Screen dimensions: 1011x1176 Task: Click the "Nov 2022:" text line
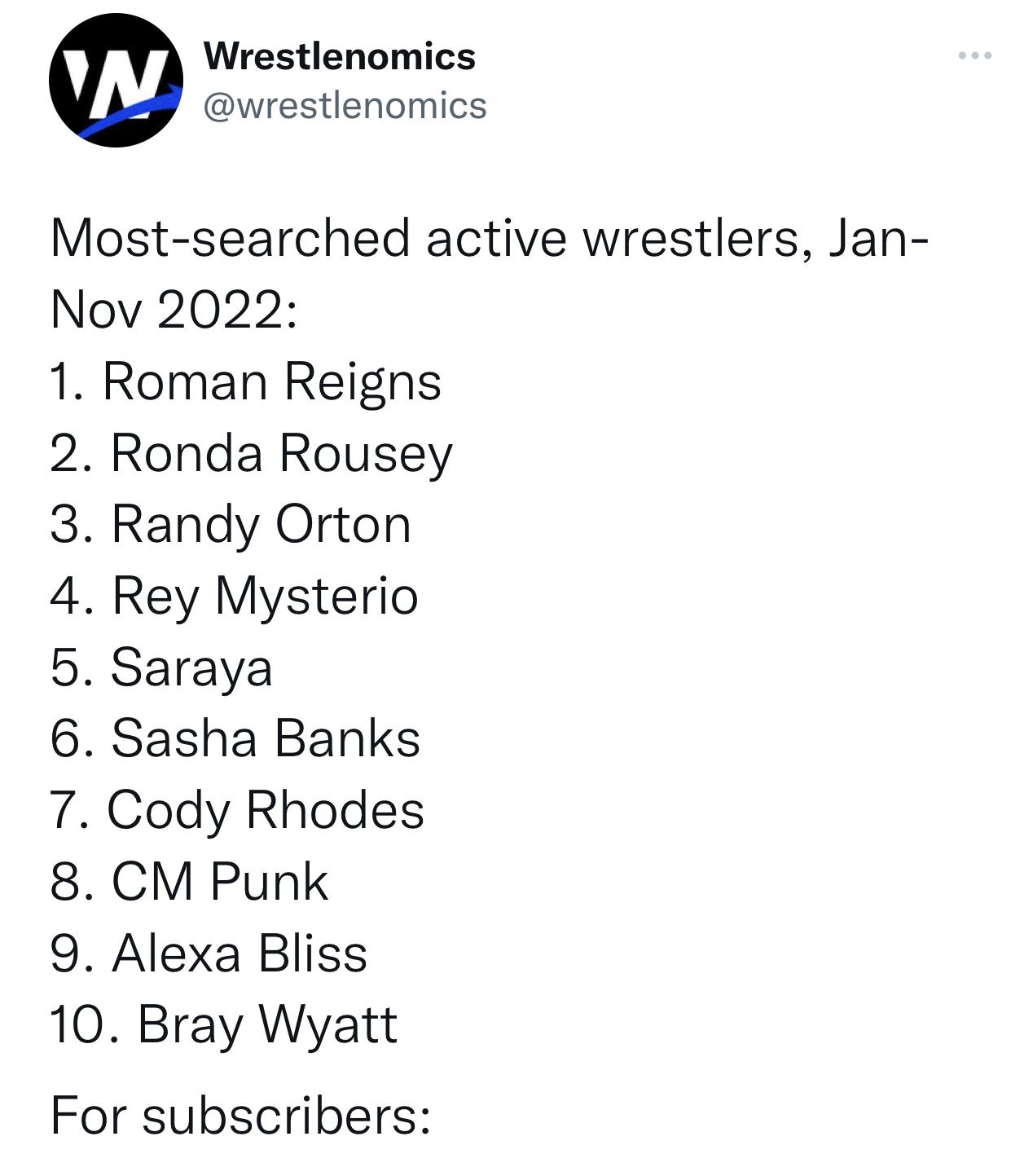[174, 310]
